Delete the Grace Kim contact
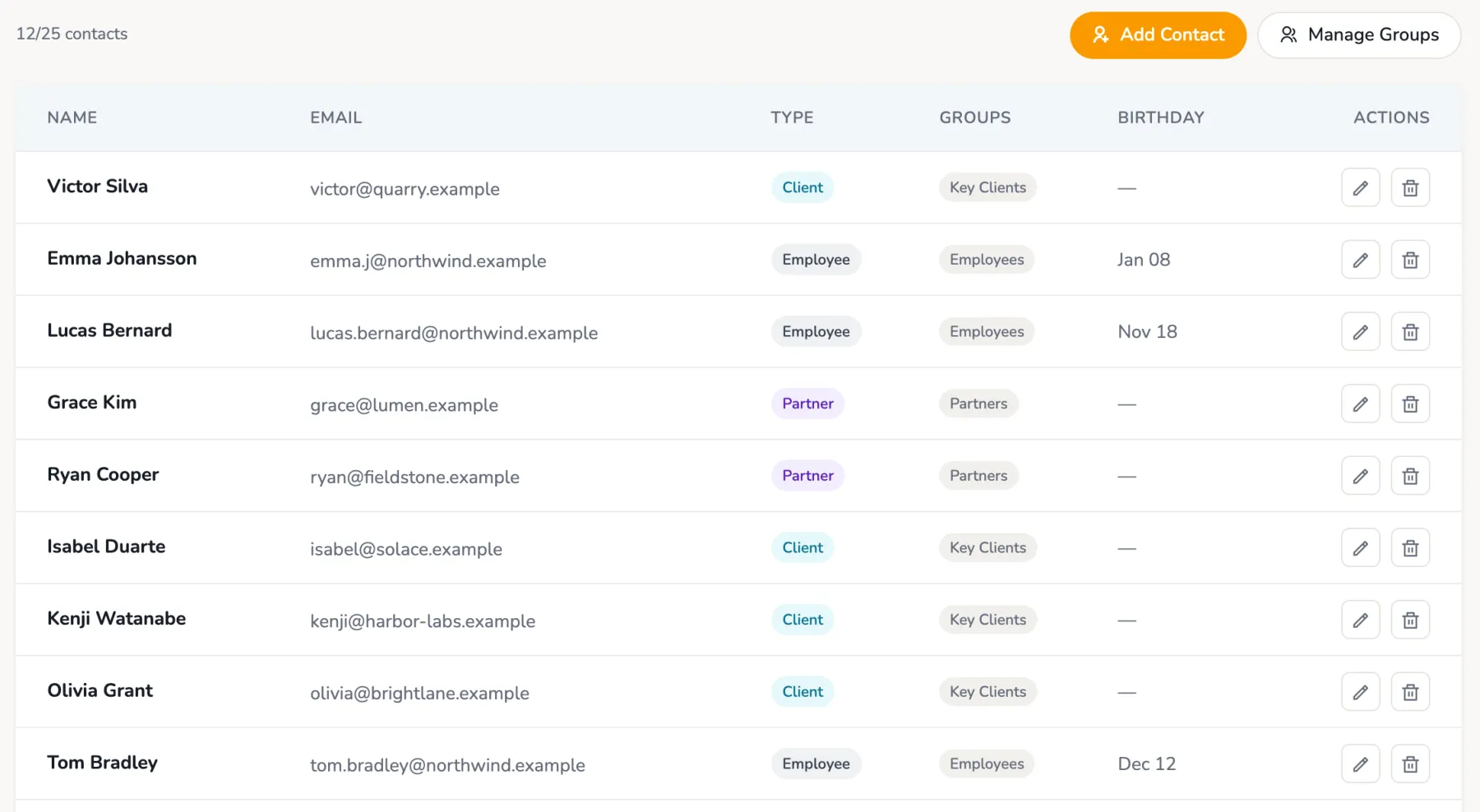The image size is (1480, 812). [1410, 404]
